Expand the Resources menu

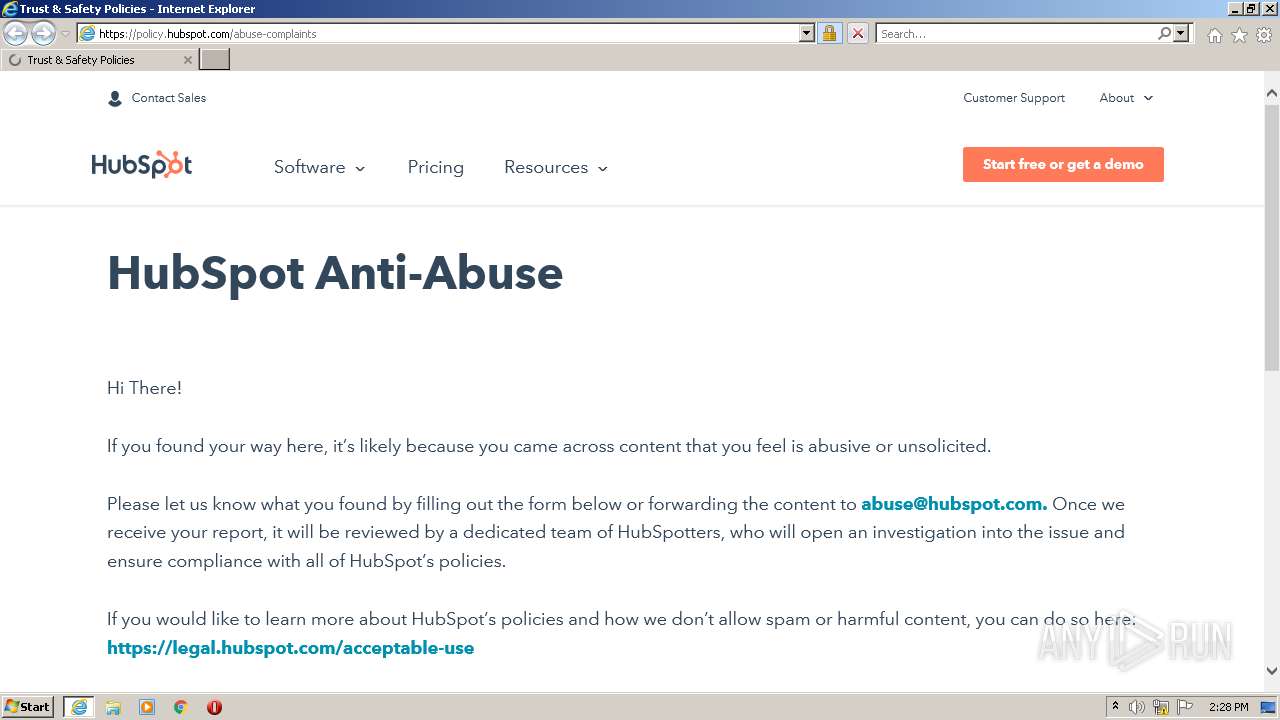pos(556,167)
